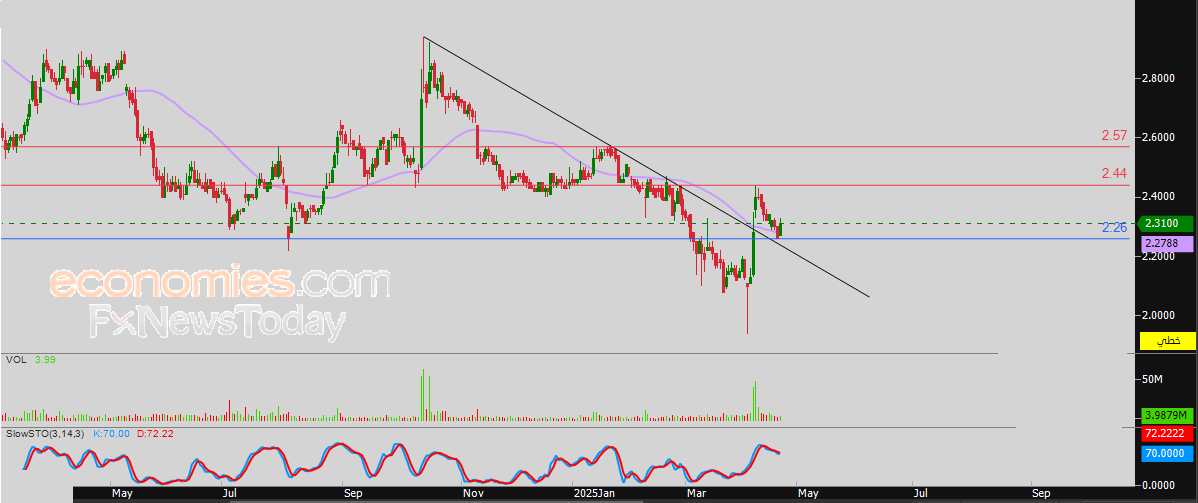Click the VOL indicator label
Image resolution: width=1198 pixels, height=503 pixels.
[14, 359]
